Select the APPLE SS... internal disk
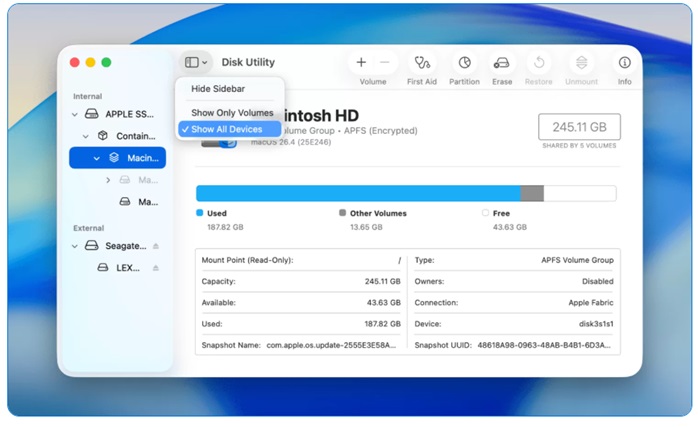Screen dimensions: 698x427 pyautogui.click(x=118, y=114)
